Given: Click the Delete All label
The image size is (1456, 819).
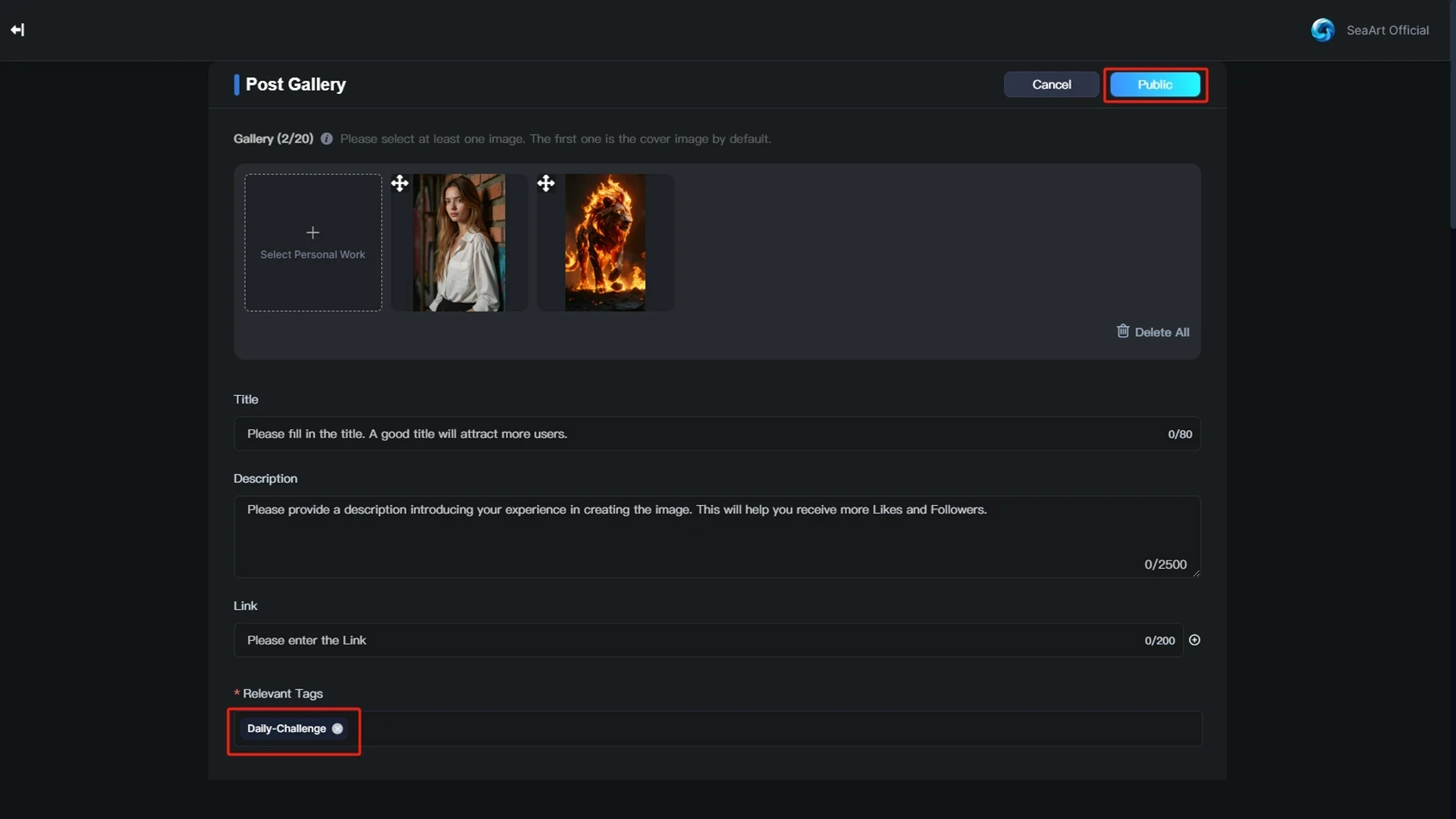Looking at the screenshot, I should 1162,332.
